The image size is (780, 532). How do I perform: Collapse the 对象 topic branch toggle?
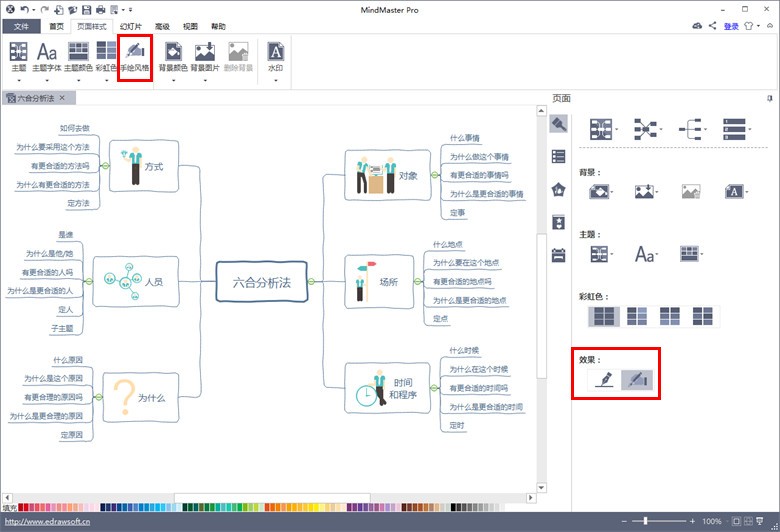tap(435, 175)
